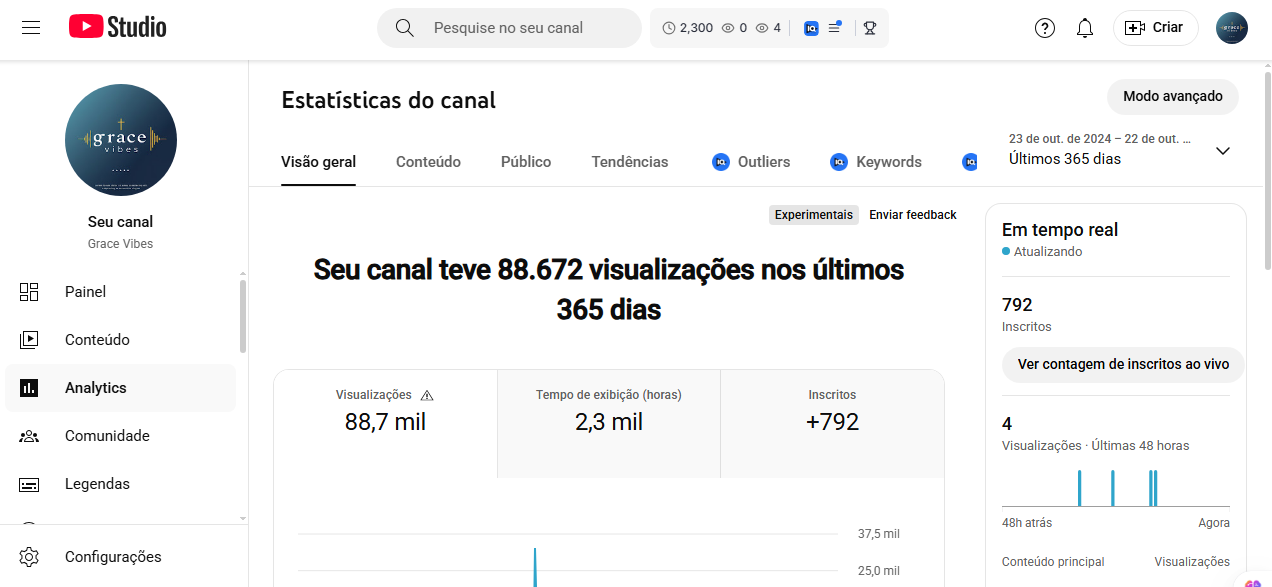Switch to the Tendências tab
Viewport: 1272px width, 587px height.
(630, 162)
